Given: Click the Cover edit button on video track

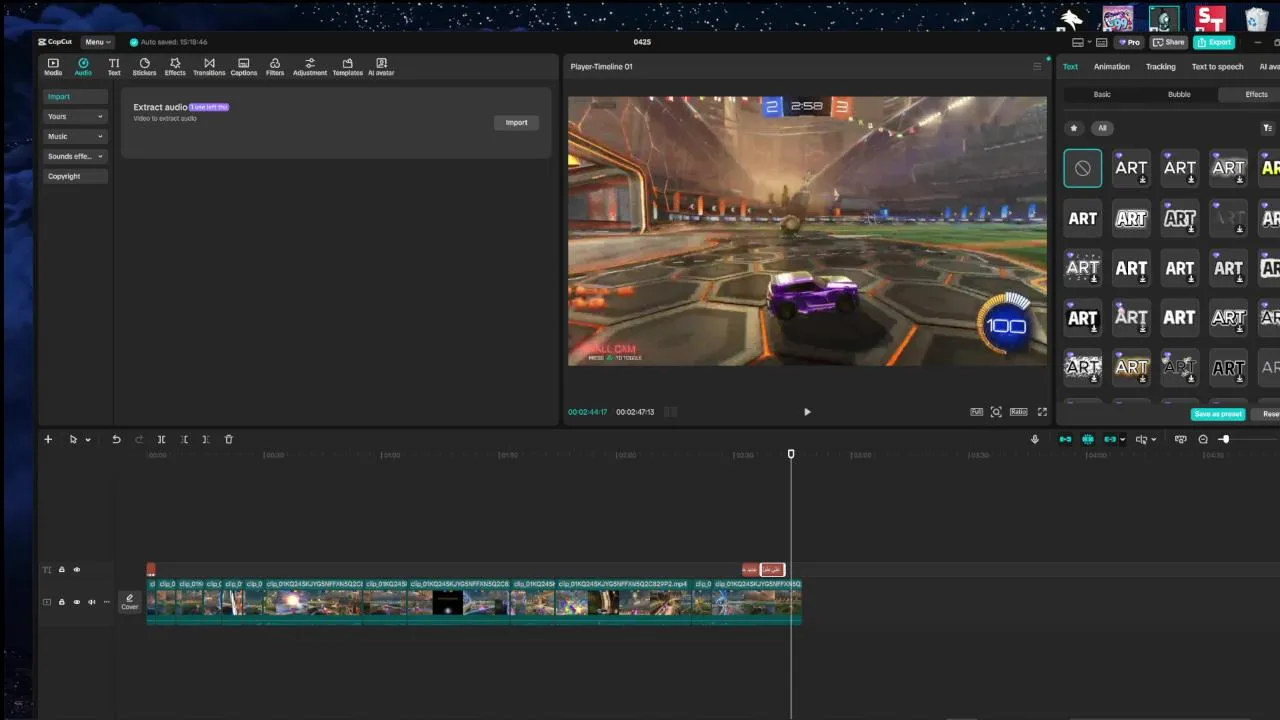Looking at the screenshot, I should coord(129,602).
